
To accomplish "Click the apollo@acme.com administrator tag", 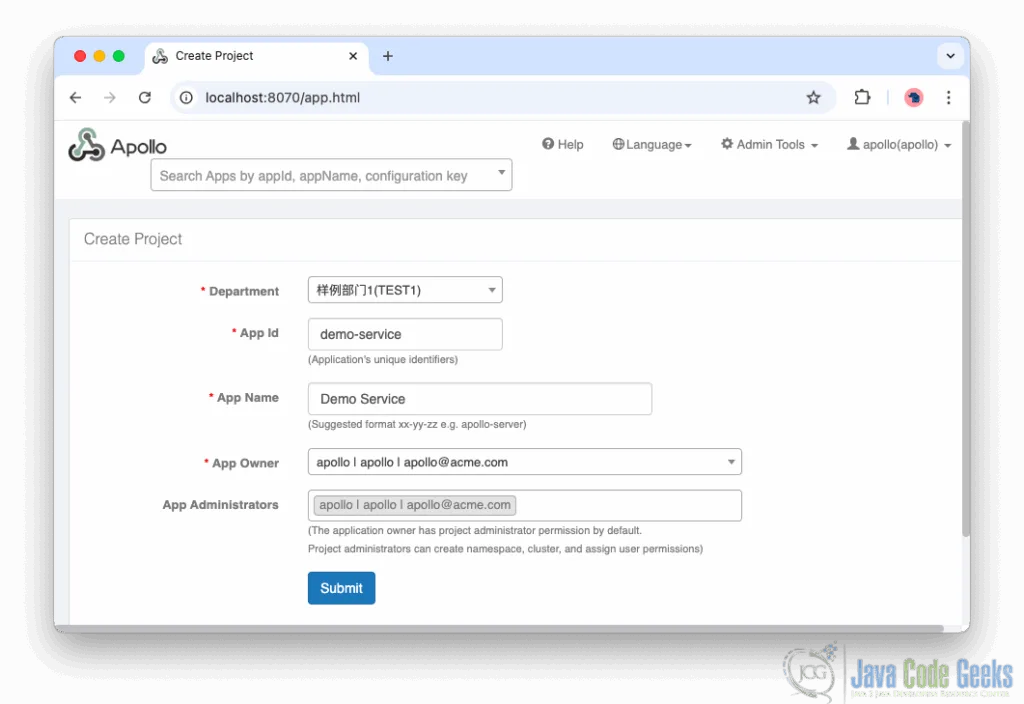I will pyautogui.click(x=415, y=505).
